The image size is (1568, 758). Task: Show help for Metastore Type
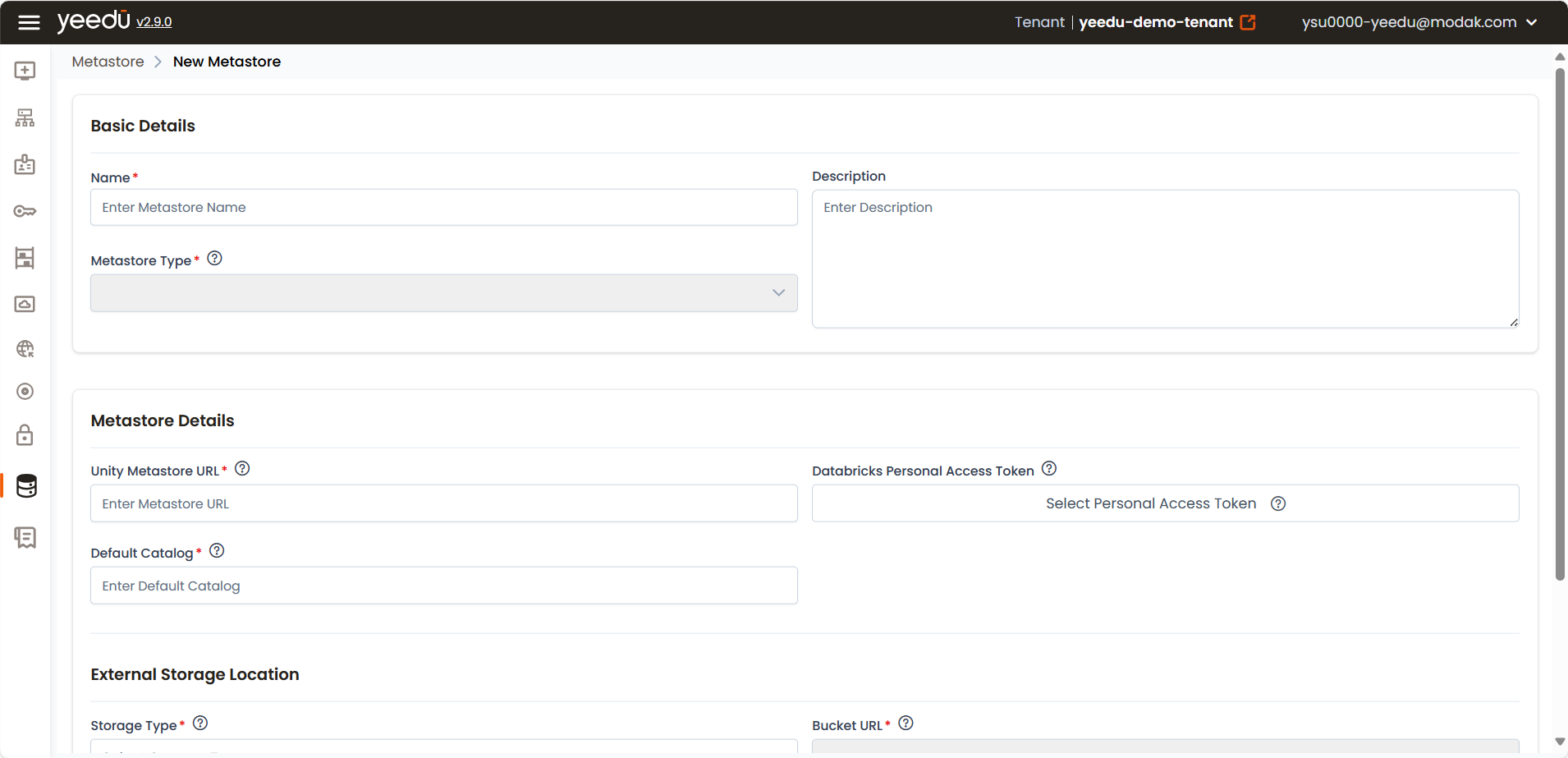215,259
